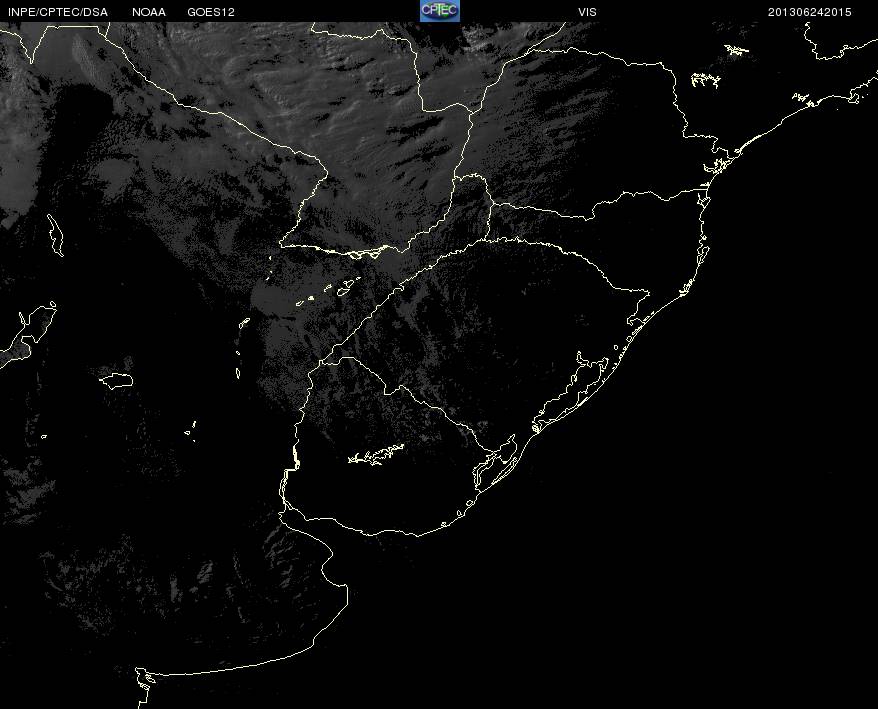Click the small reservoir outline below the timestamp
The width and height of the screenshot is (878, 709).
pos(737,50)
